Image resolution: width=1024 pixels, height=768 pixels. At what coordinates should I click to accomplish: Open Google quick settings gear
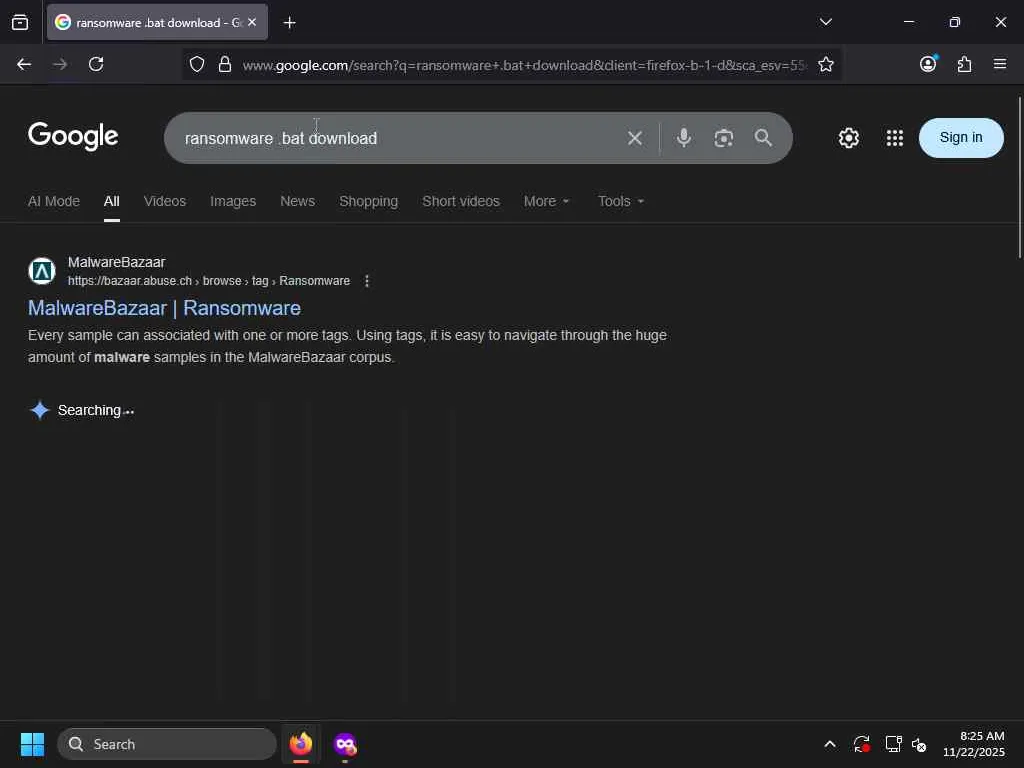click(848, 138)
